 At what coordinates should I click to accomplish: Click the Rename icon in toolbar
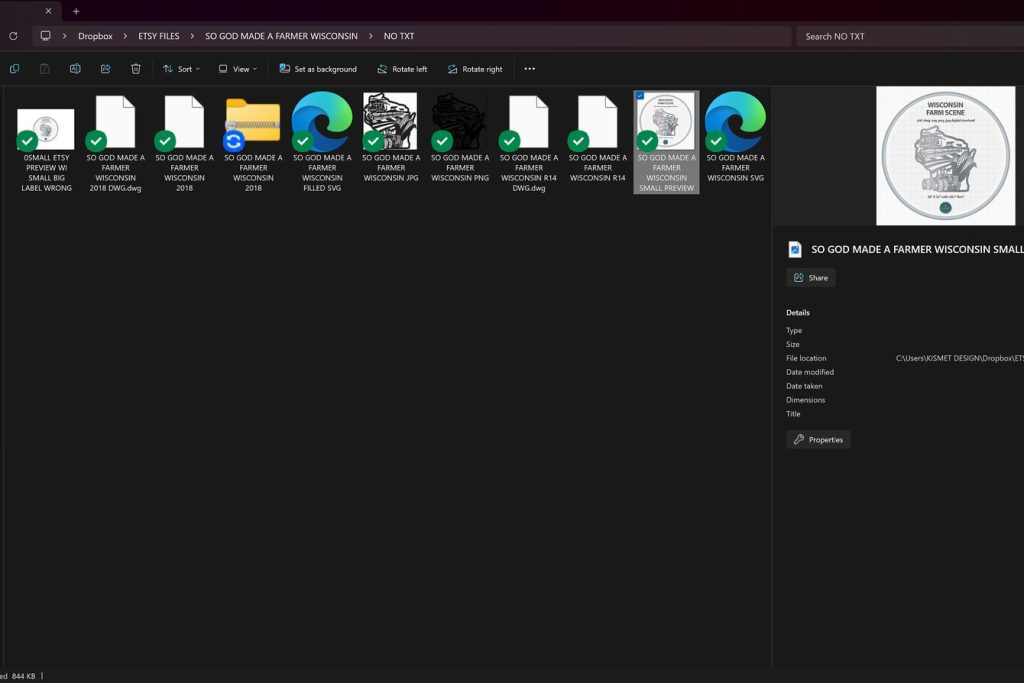[x=75, y=69]
